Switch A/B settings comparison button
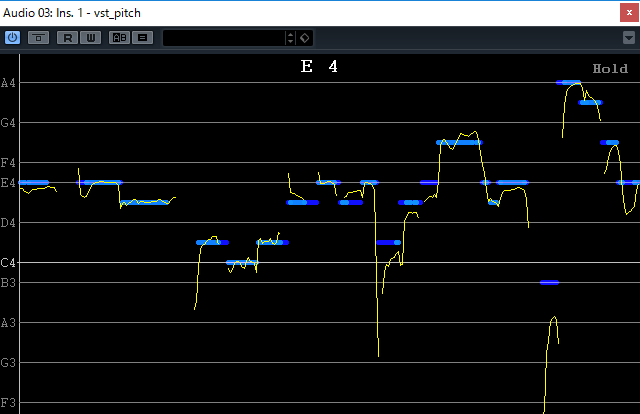The width and height of the screenshot is (640, 414). pos(119,38)
